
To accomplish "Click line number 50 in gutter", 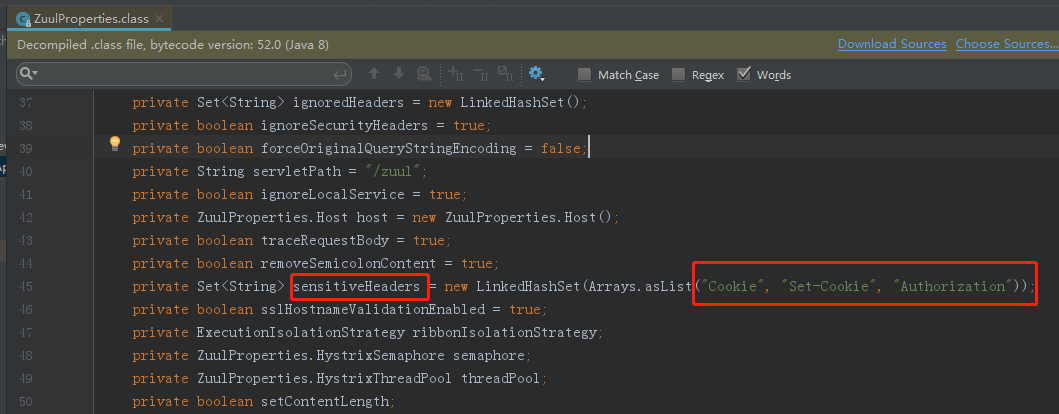I will tap(24, 401).
